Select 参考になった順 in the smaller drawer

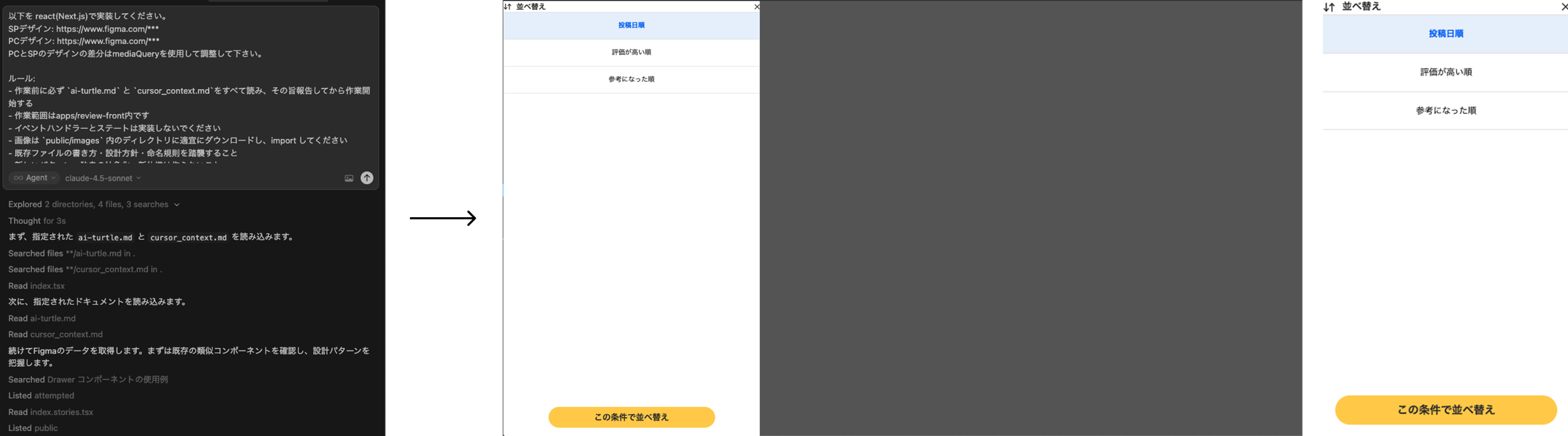631,79
